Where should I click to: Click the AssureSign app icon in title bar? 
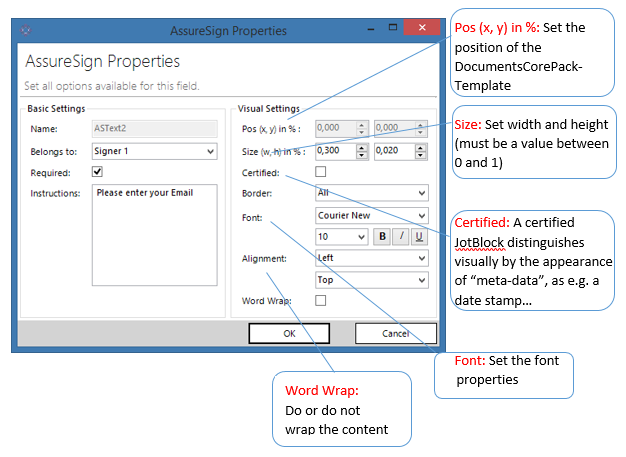click(26, 30)
